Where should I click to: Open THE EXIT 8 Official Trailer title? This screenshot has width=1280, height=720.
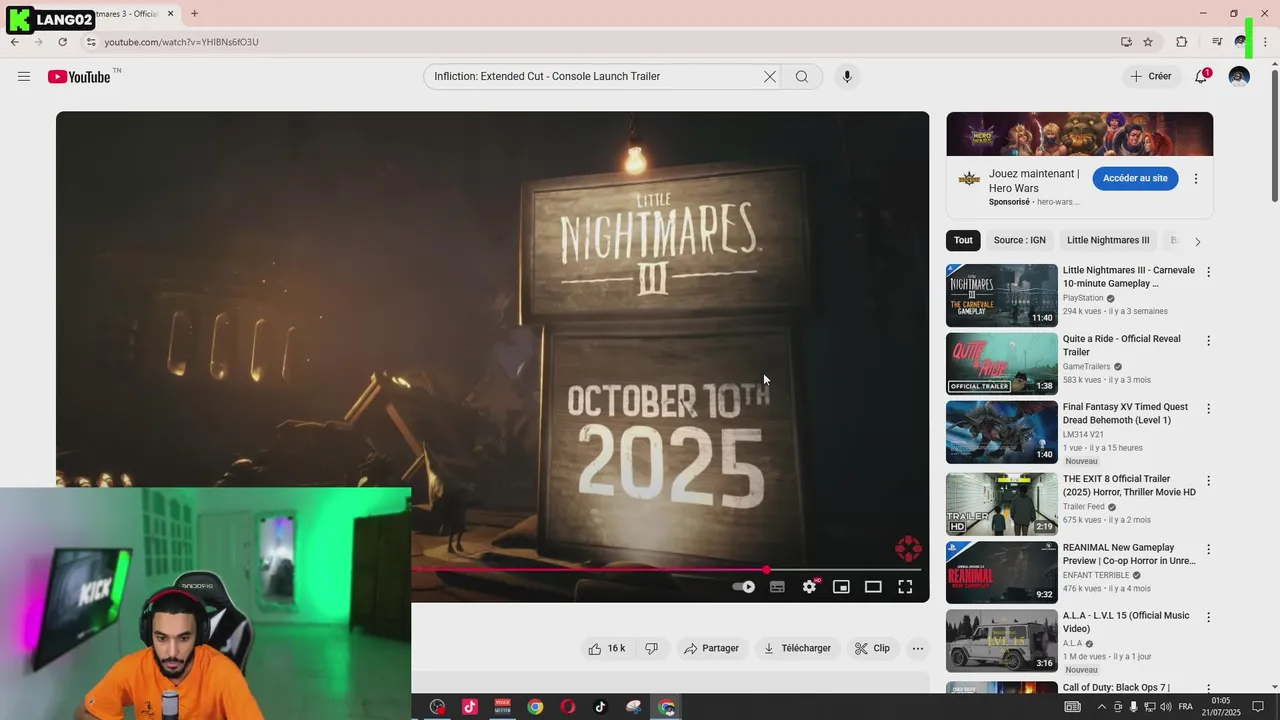pyautogui.click(x=1129, y=486)
